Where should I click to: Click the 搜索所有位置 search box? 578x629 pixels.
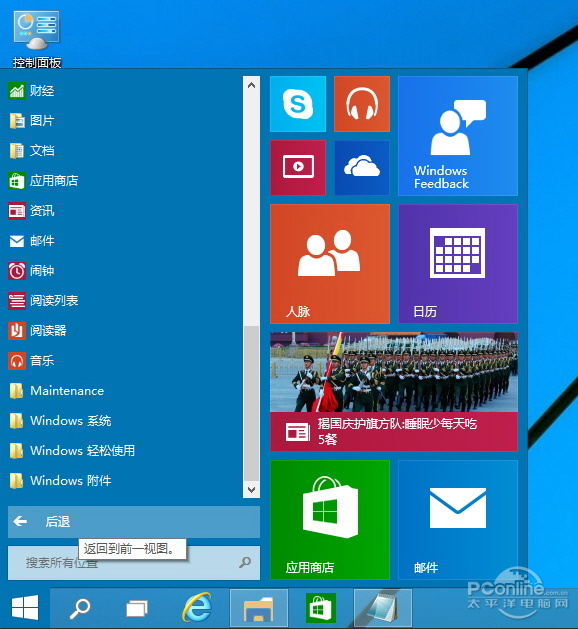pos(134,563)
